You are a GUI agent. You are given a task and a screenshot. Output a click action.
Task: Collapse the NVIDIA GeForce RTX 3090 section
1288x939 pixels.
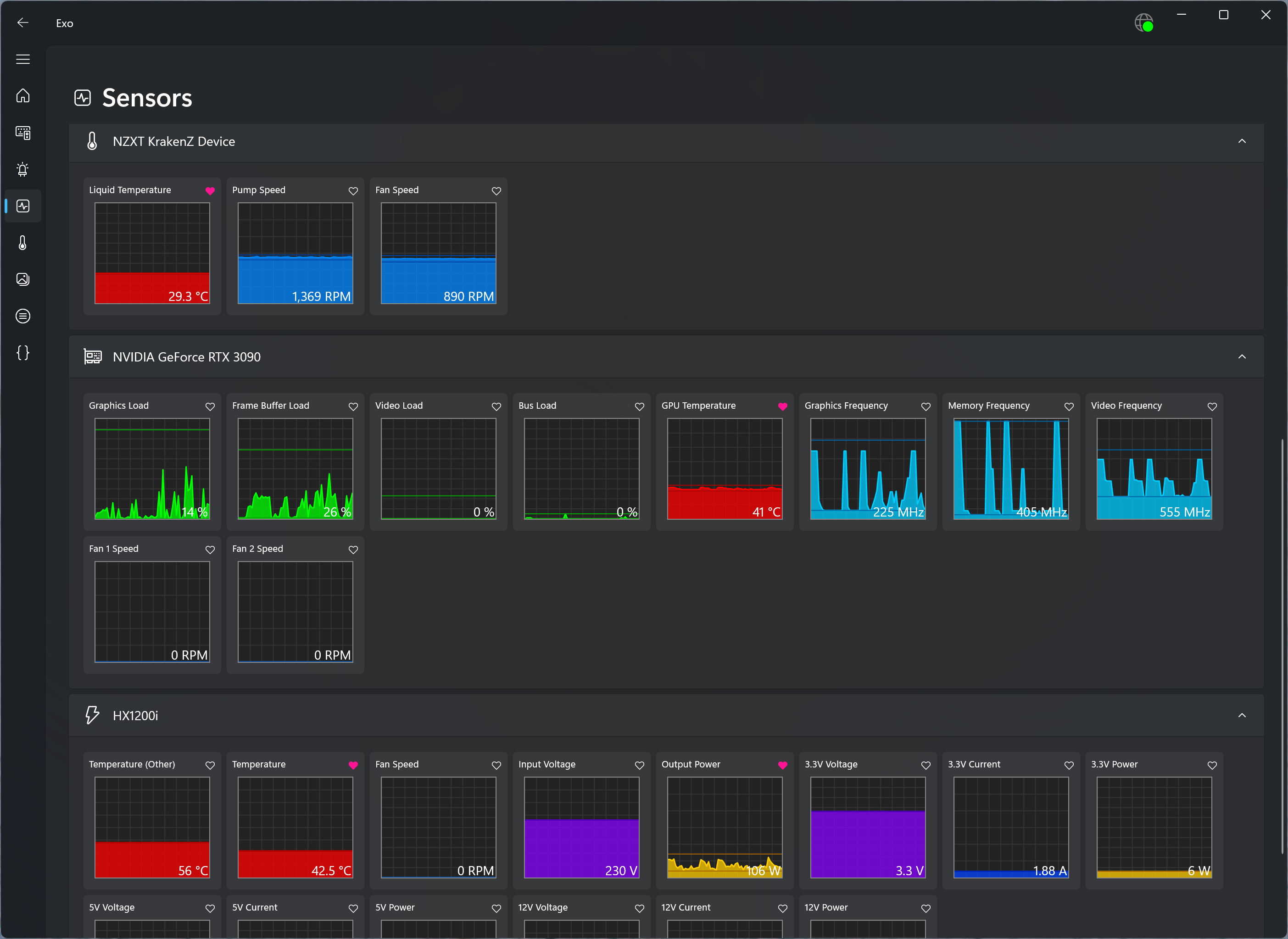click(1241, 356)
